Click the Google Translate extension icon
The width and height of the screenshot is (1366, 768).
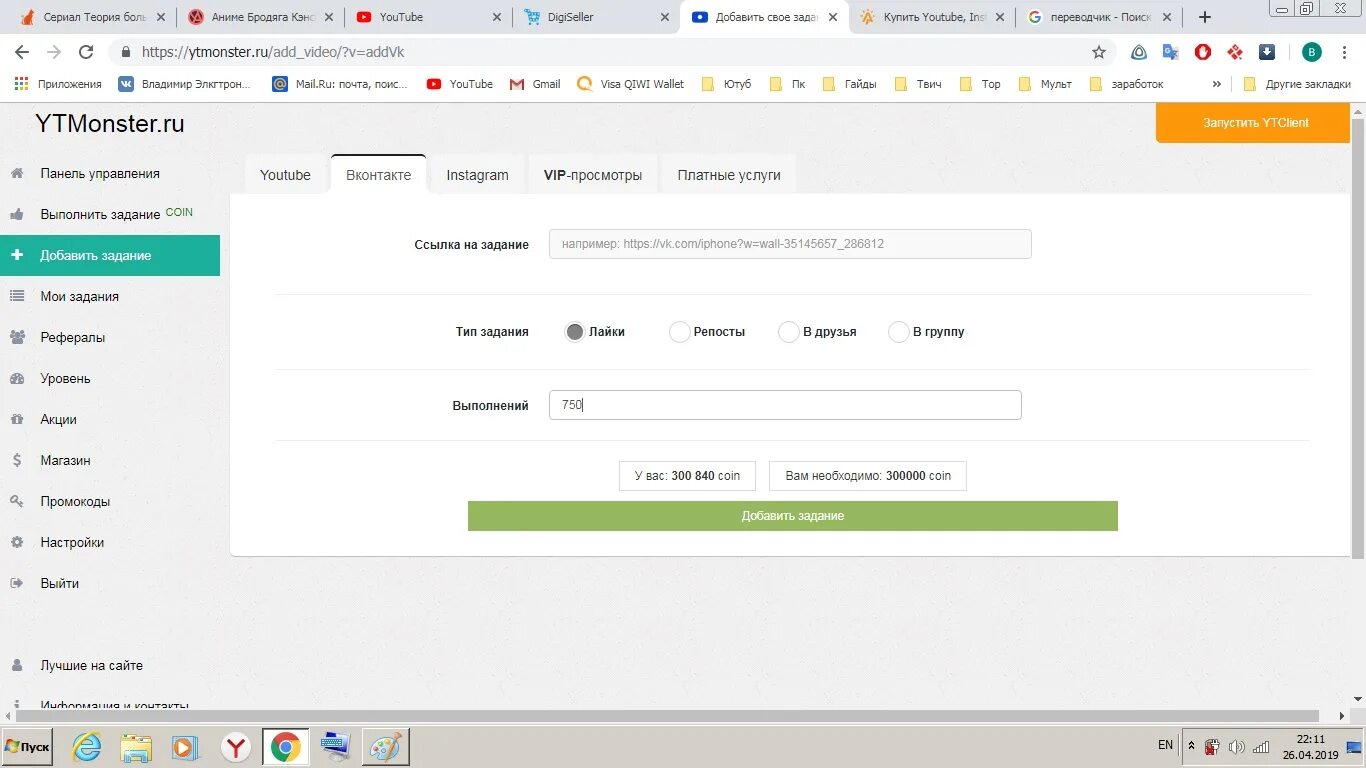1171,52
